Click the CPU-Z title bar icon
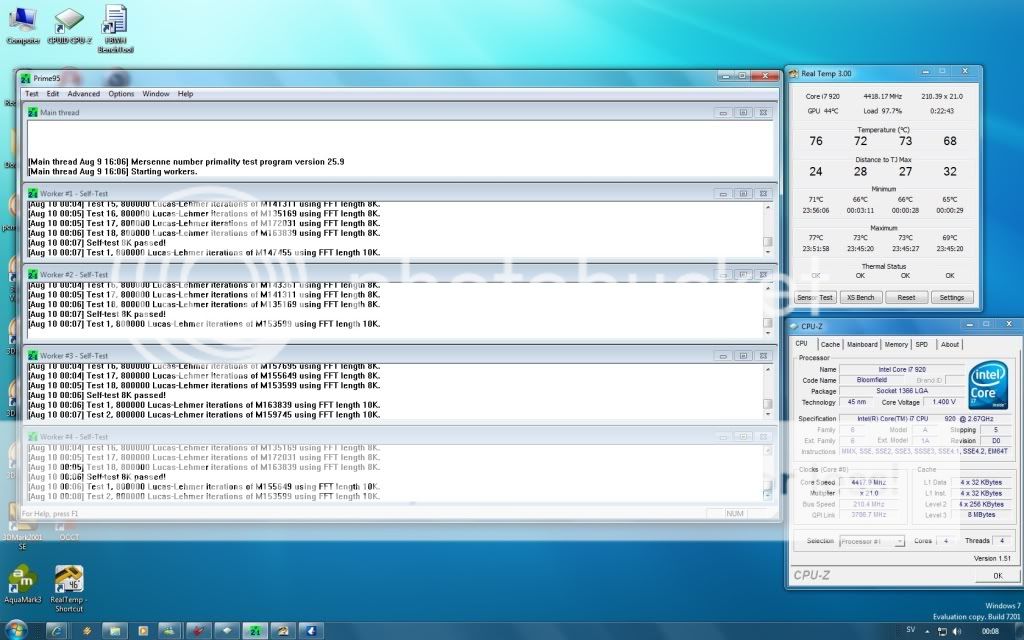The image size is (1024, 640). [793, 326]
